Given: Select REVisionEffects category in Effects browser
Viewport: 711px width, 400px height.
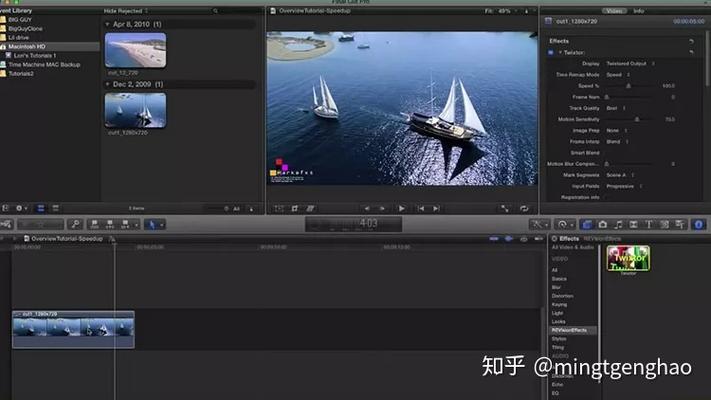Looking at the screenshot, I should coord(572,330).
